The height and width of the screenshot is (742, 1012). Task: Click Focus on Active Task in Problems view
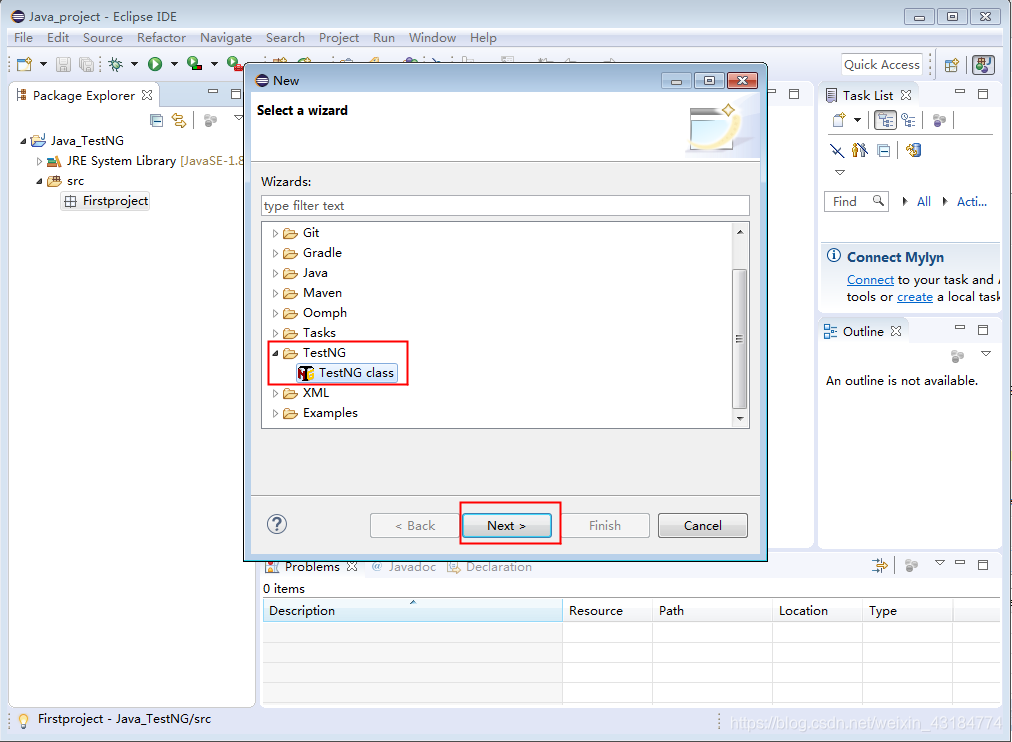[x=911, y=566]
